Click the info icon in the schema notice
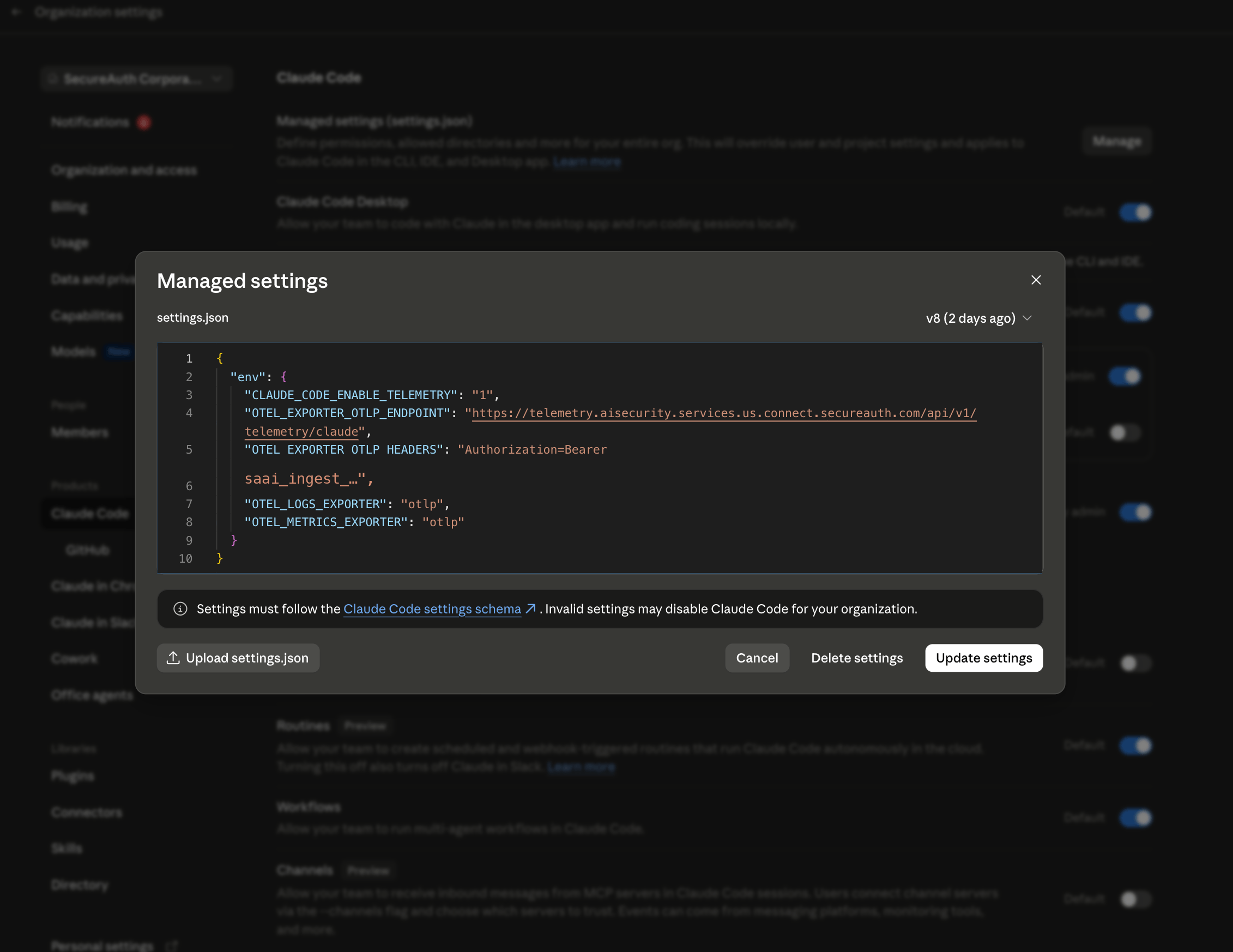The height and width of the screenshot is (952, 1233). tap(180, 608)
